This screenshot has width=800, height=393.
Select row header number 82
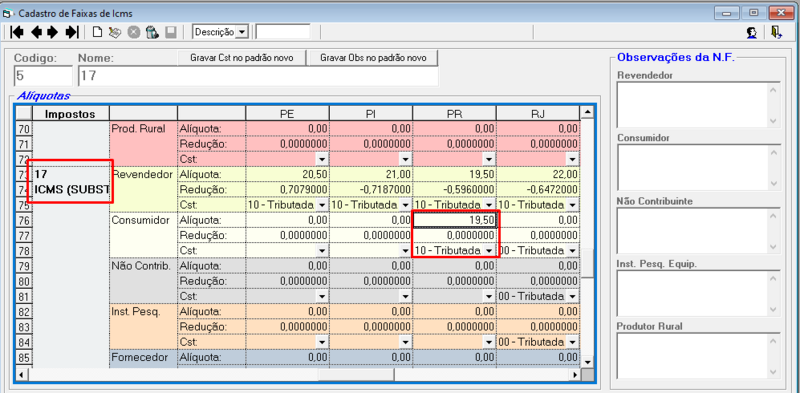24,311
